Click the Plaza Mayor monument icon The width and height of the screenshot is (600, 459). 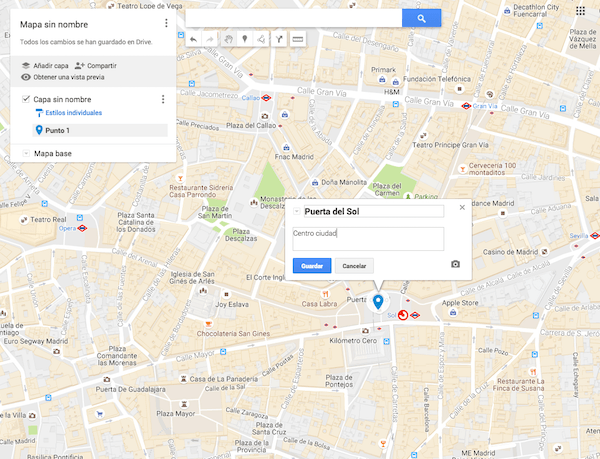click(185, 404)
